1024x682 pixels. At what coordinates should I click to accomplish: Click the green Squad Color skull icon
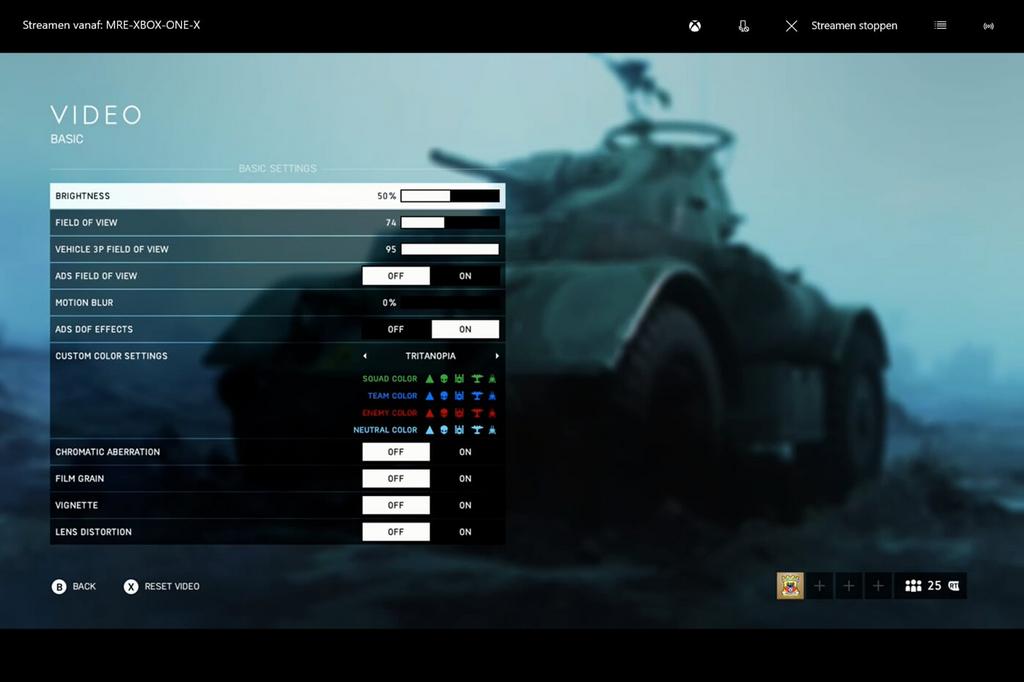[444, 379]
